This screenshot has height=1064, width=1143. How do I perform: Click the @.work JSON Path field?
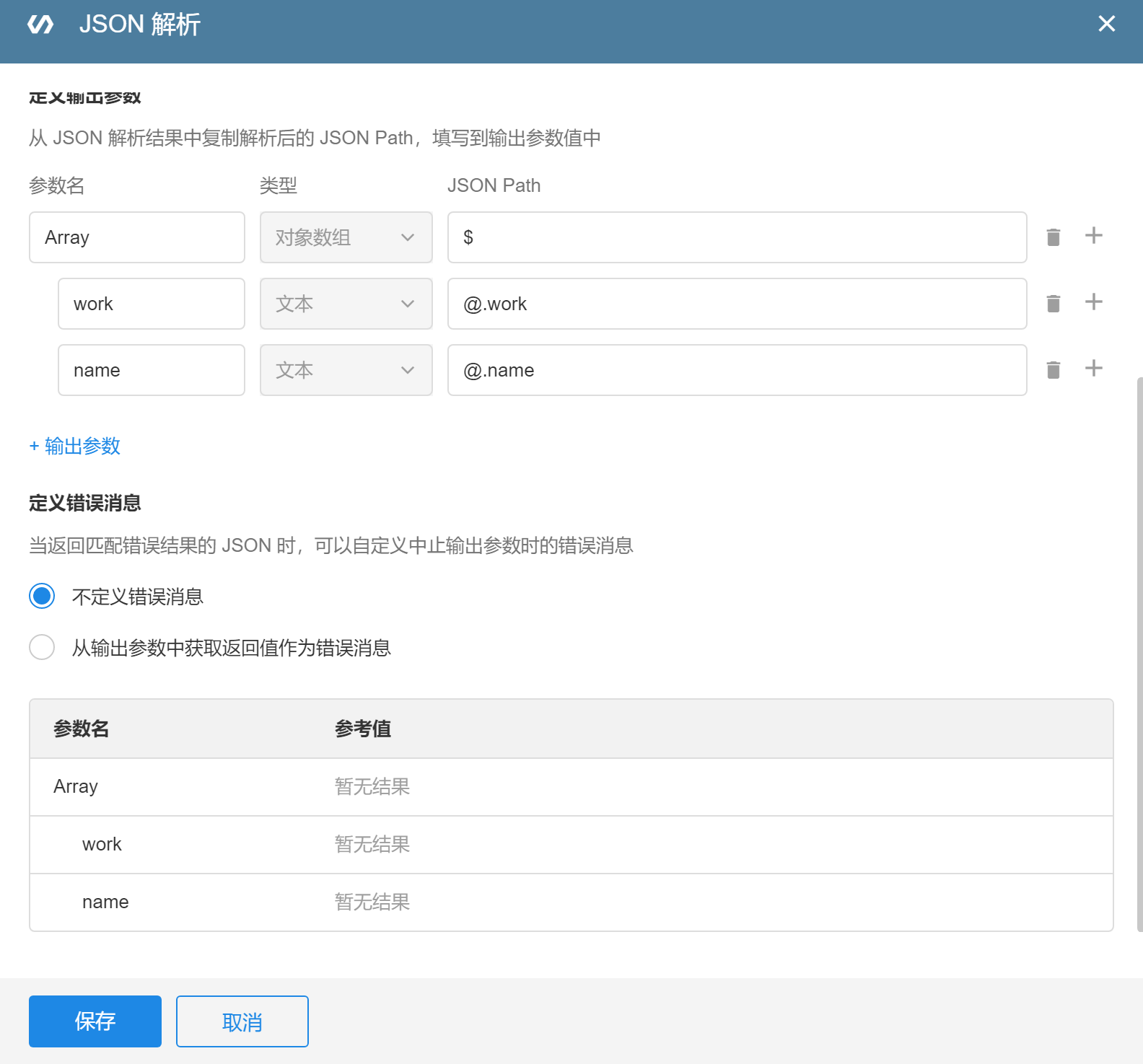(736, 304)
